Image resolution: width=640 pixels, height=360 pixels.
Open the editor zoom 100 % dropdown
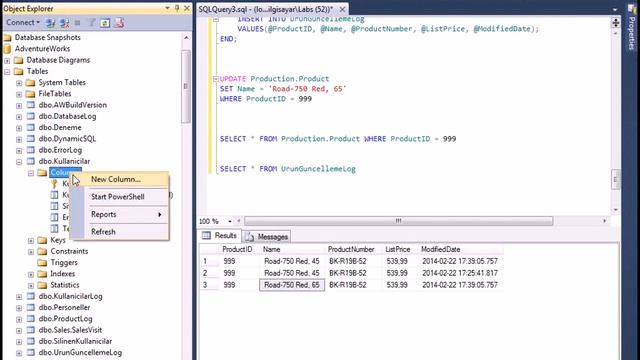click(230, 221)
